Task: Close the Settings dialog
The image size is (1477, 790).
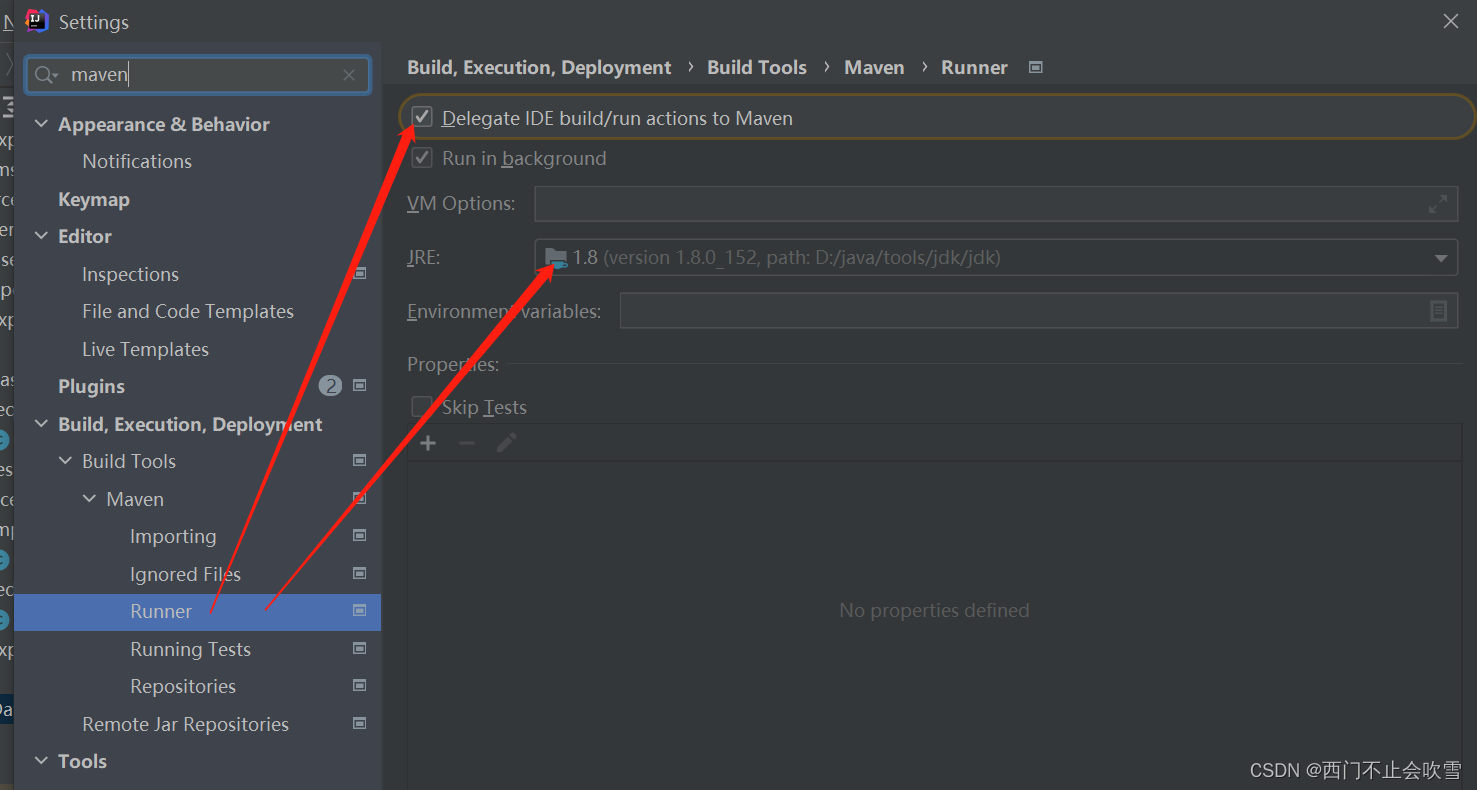Action: [1451, 21]
